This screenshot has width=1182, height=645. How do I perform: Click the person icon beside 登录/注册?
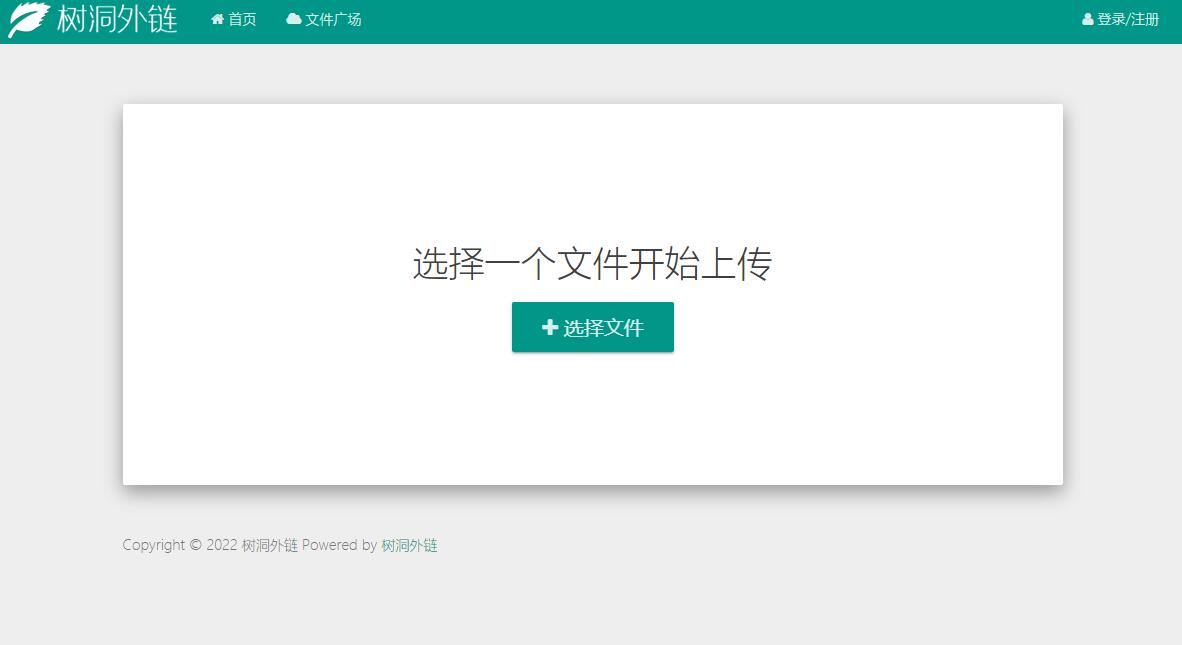[x=1086, y=18]
